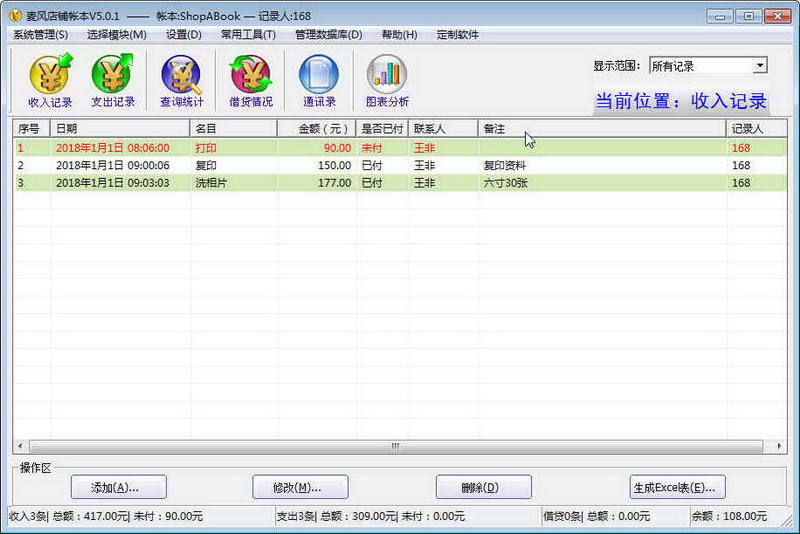This screenshot has height=534, width=800.
Task: Open the 支出记录 expense records icon
Action: coord(113,81)
